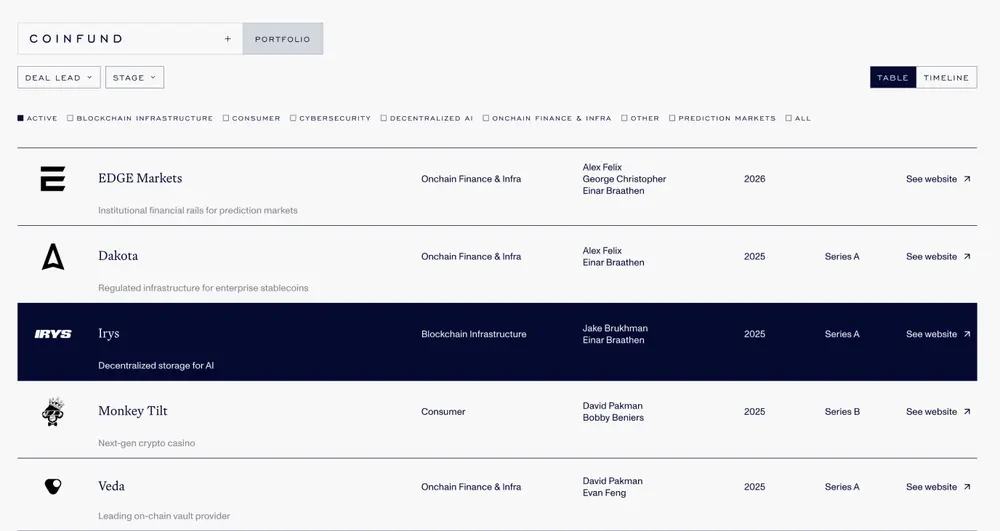The height and width of the screenshot is (531, 1000).
Task: Click Jake Brukhman in Irys row
Action: point(615,328)
